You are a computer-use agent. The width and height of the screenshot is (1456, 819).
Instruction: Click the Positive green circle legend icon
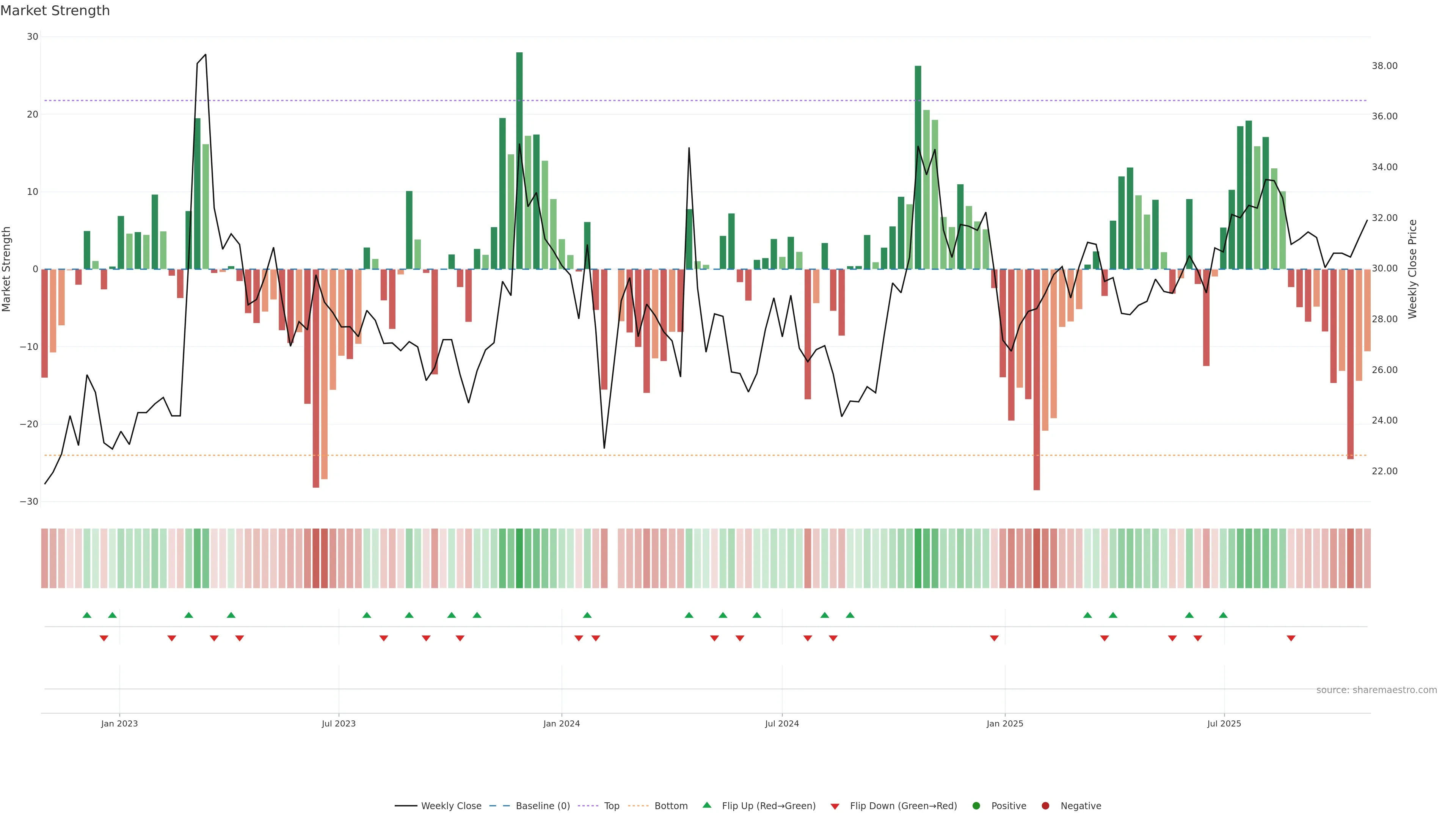coord(976,806)
